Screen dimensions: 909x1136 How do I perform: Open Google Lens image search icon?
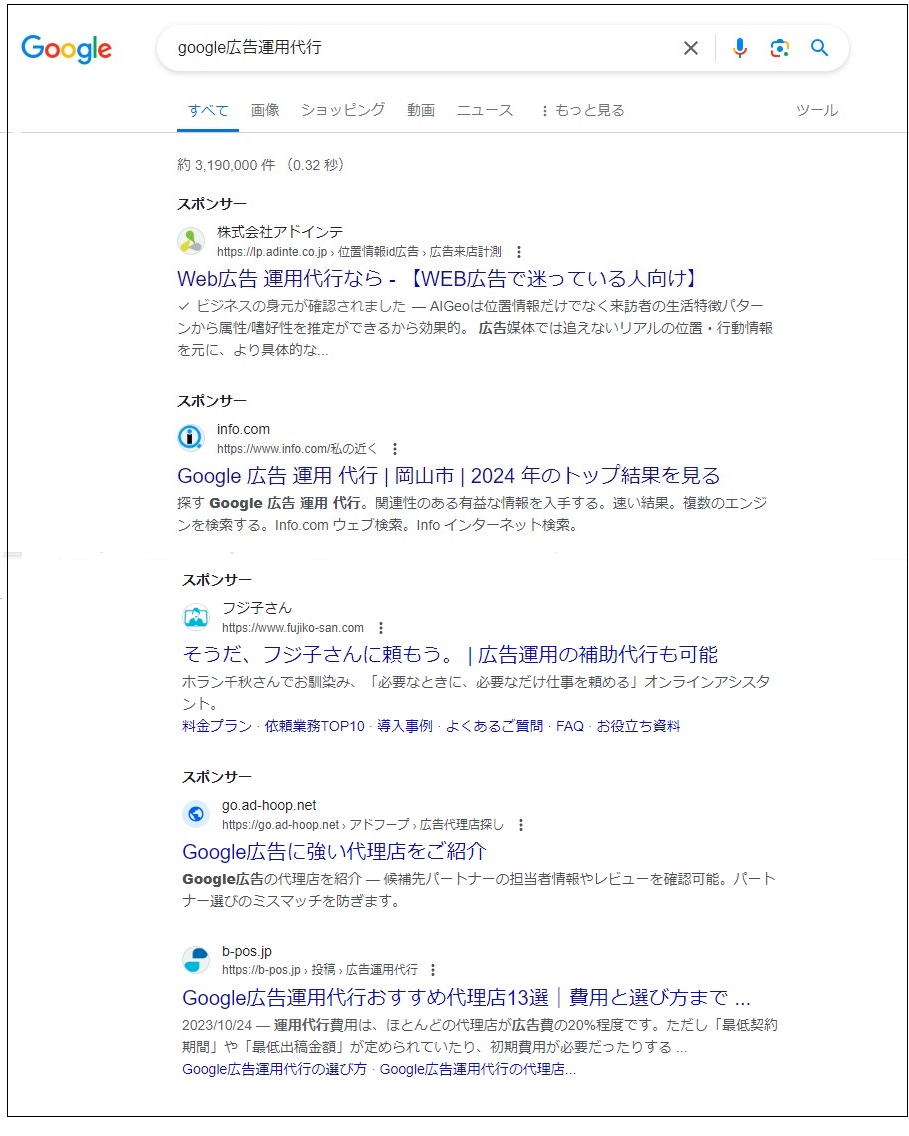[779, 48]
